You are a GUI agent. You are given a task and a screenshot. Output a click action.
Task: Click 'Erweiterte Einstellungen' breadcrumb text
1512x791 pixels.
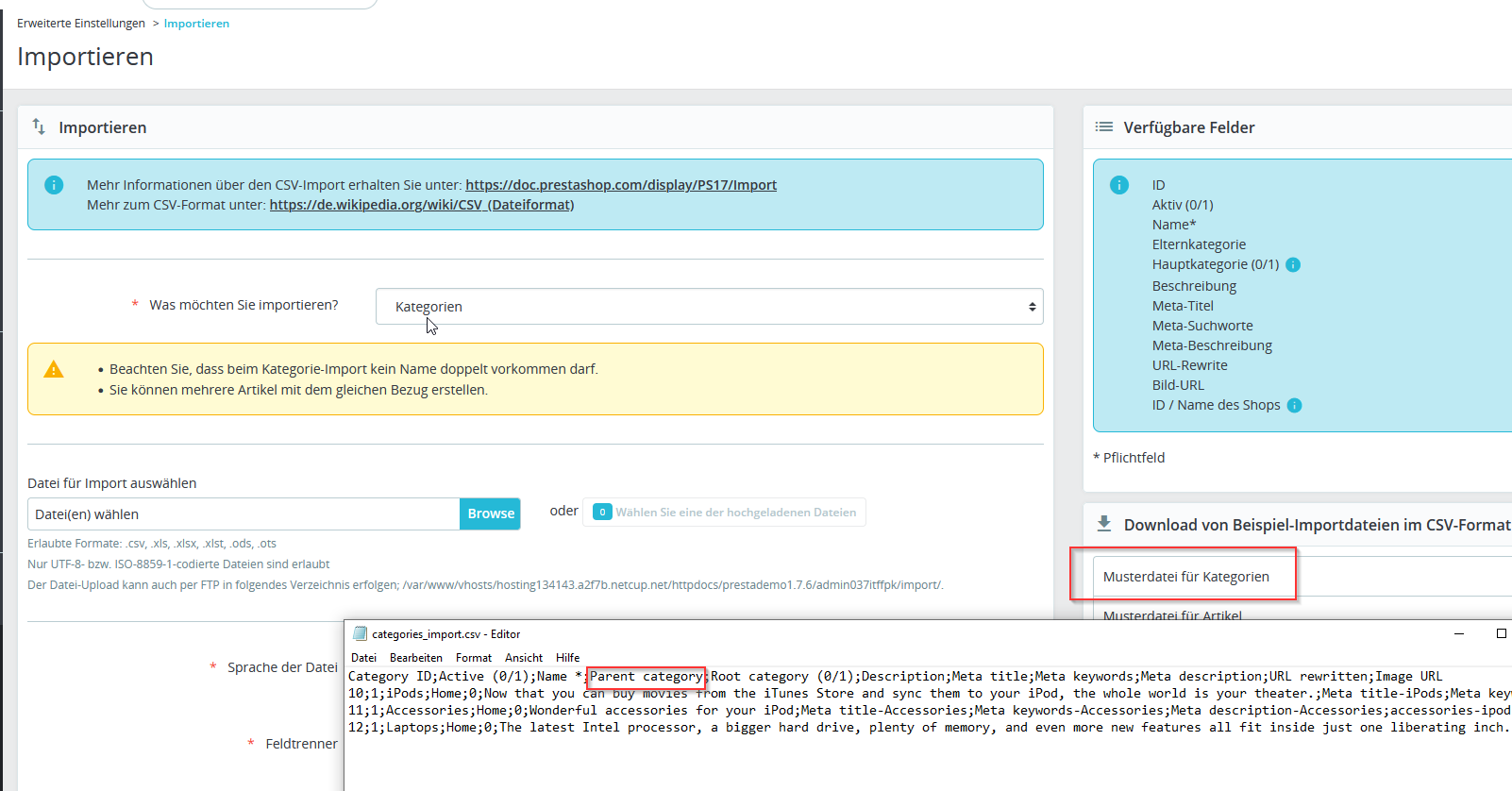pos(81,24)
